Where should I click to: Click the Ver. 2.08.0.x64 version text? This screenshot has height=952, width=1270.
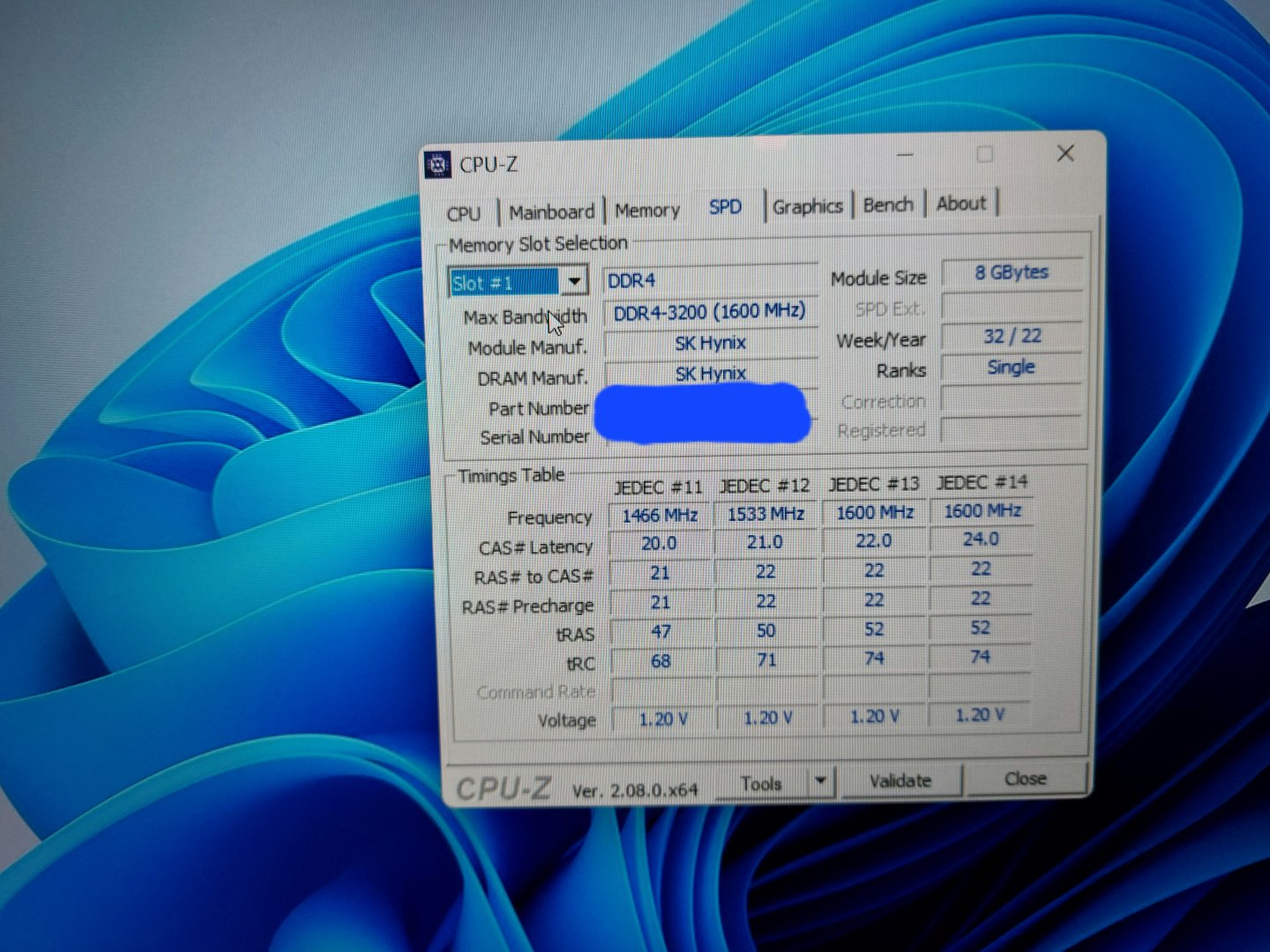coord(635,791)
